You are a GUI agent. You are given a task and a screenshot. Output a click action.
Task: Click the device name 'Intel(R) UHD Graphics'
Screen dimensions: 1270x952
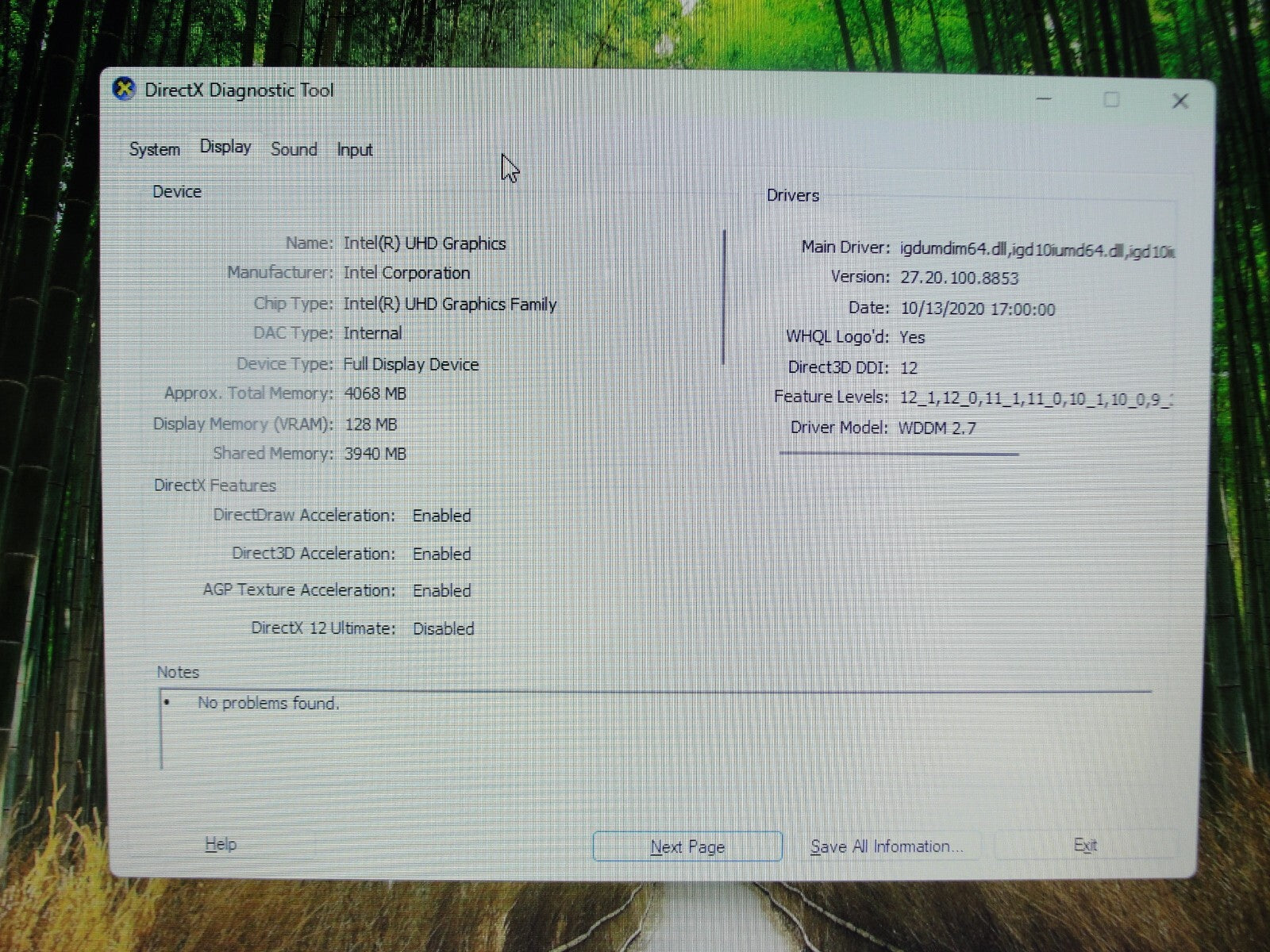pos(425,244)
